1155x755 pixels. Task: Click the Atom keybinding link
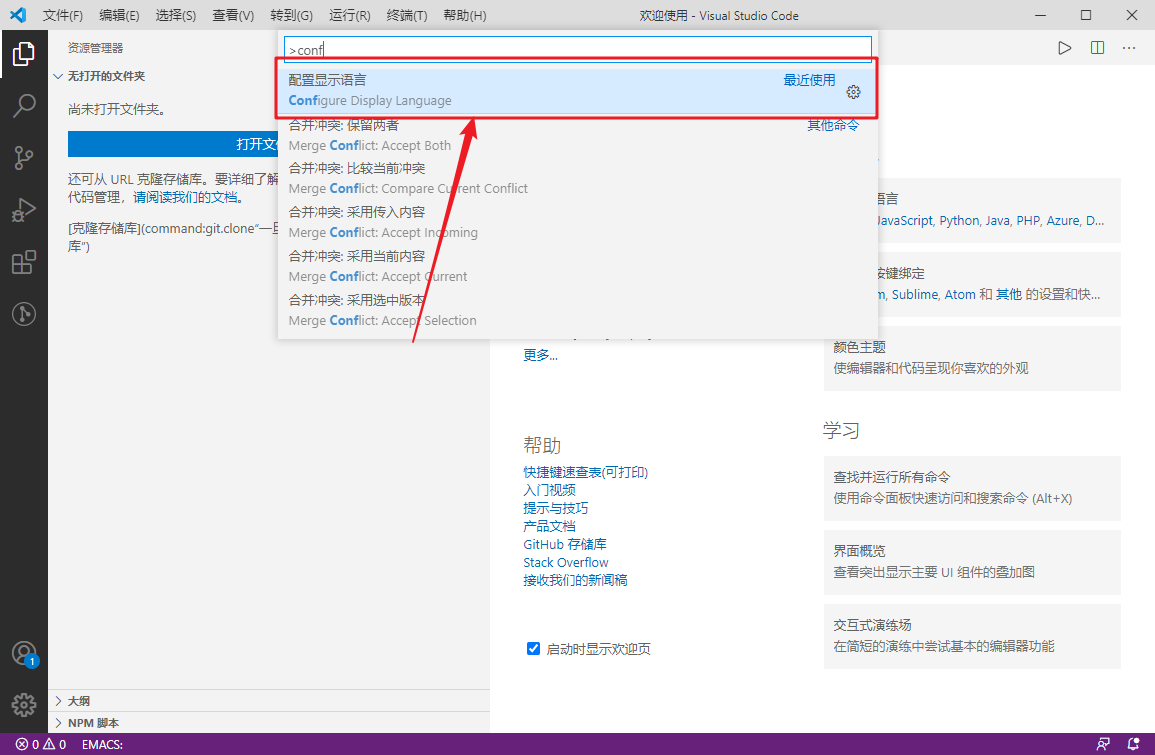(x=960, y=294)
